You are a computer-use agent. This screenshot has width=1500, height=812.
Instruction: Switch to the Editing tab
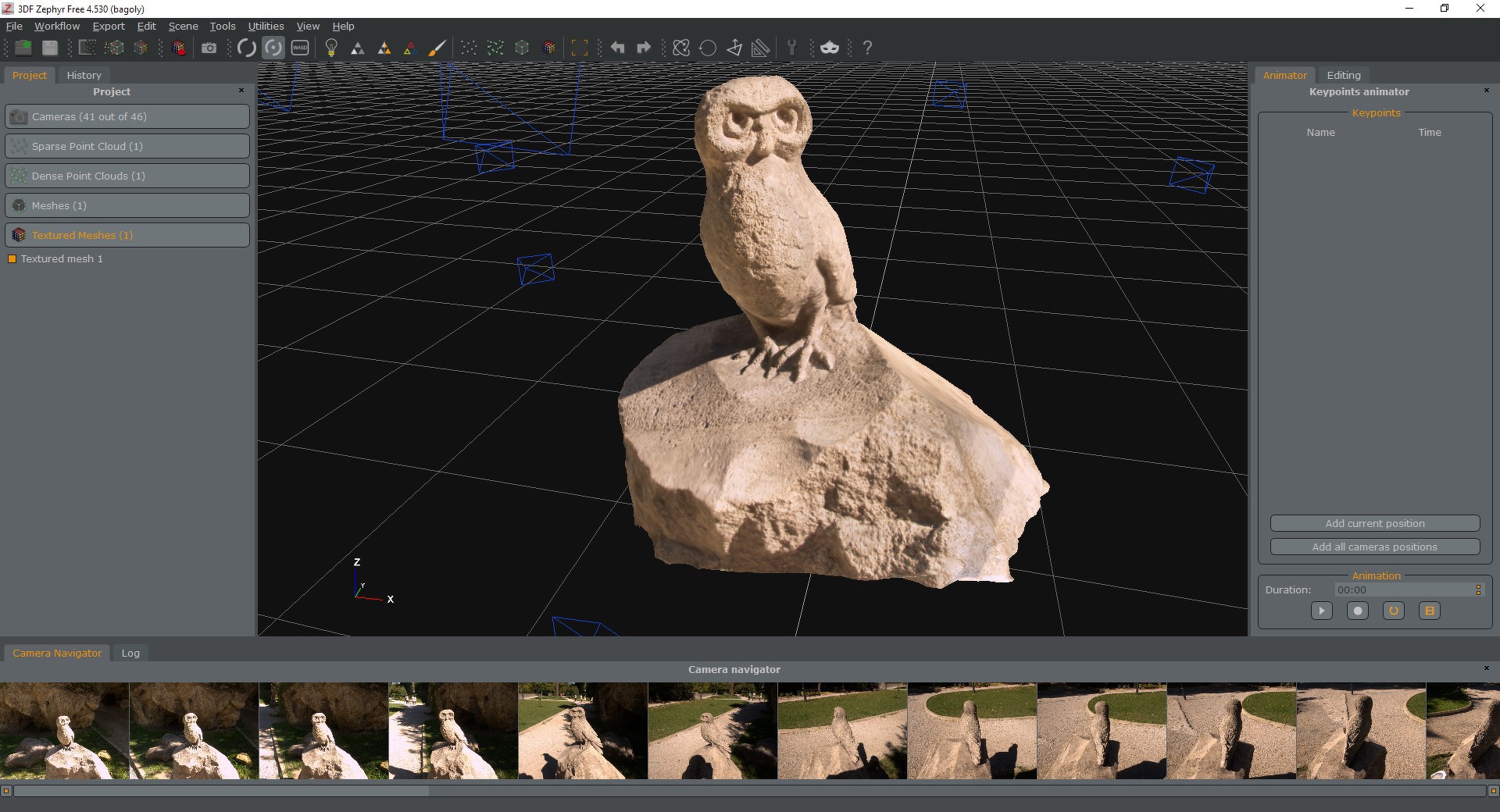tap(1343, 76)
